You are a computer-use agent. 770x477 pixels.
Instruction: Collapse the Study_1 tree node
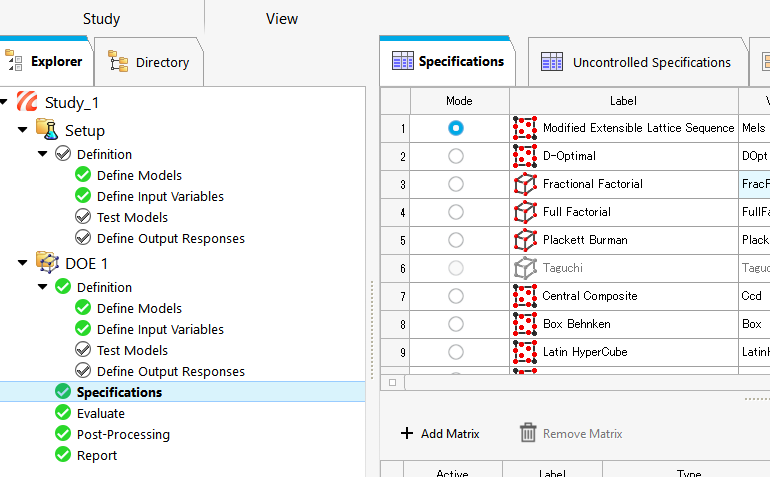pyautogui.click(x=8, y=102)
